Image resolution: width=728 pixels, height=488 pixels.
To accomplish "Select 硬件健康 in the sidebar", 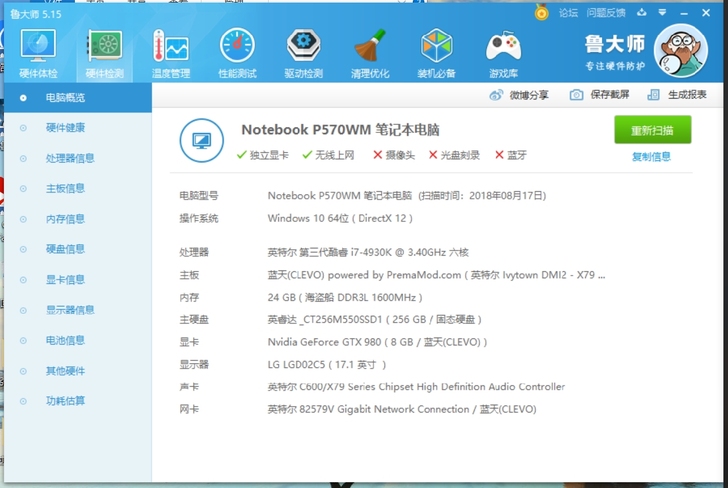I will point(65,128).
